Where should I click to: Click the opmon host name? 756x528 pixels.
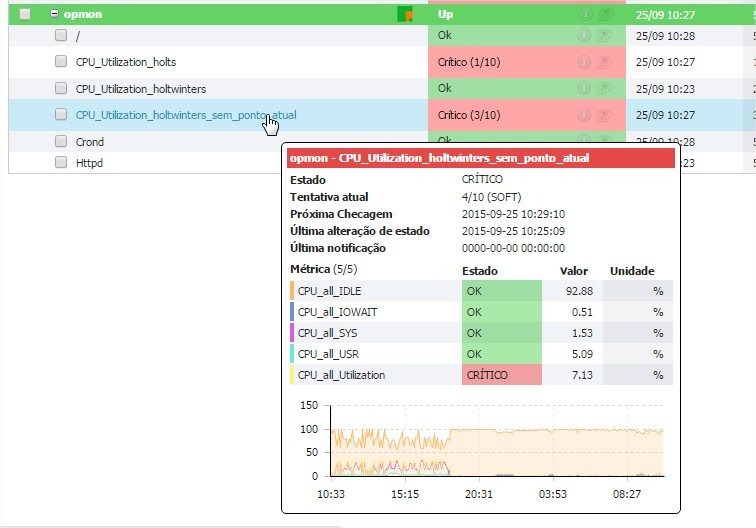(82, 15)
